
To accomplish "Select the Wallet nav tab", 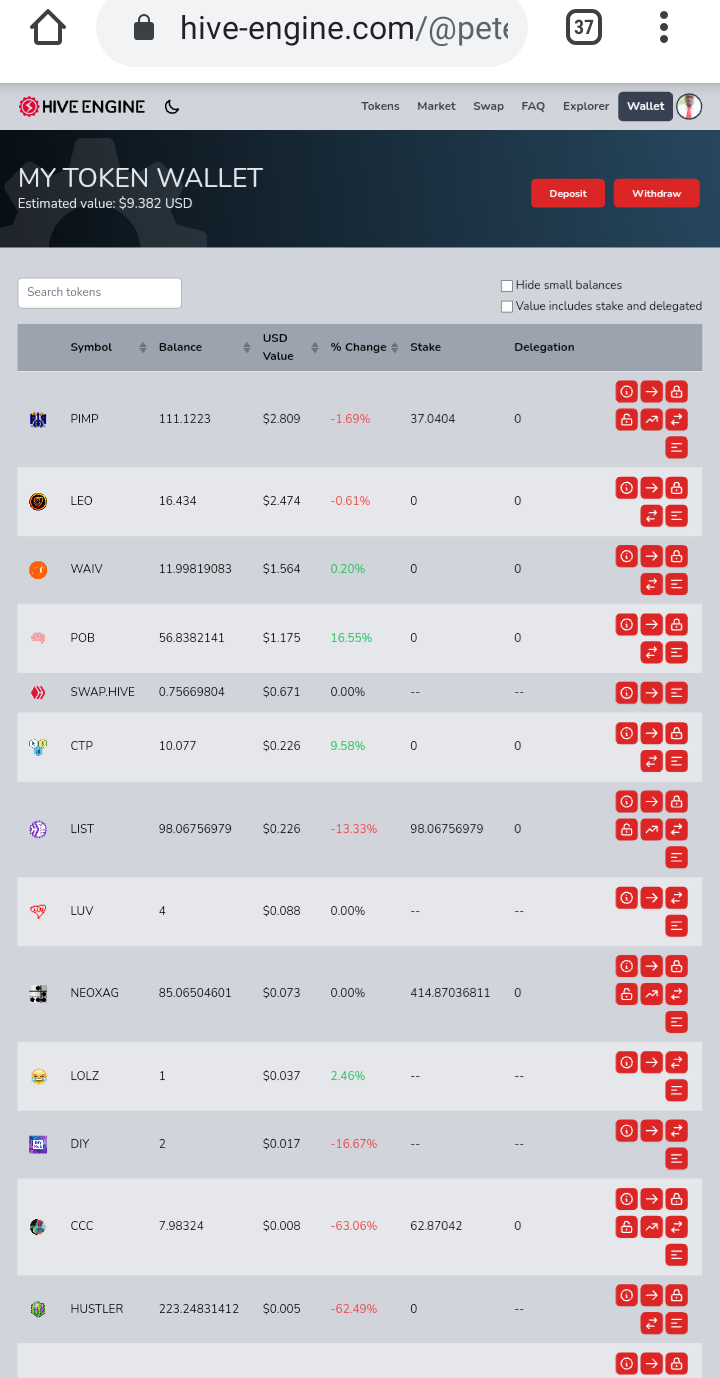I will click(646, 106).
